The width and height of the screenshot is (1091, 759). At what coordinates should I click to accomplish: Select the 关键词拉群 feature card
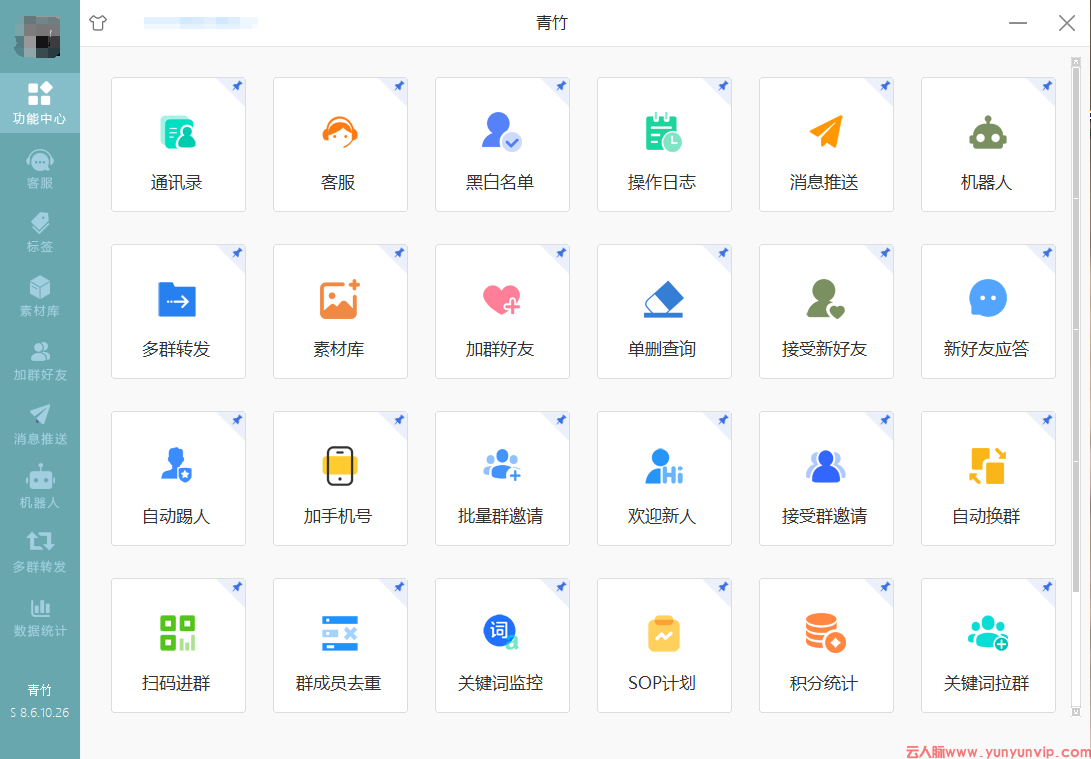click(x=988, y=645)
